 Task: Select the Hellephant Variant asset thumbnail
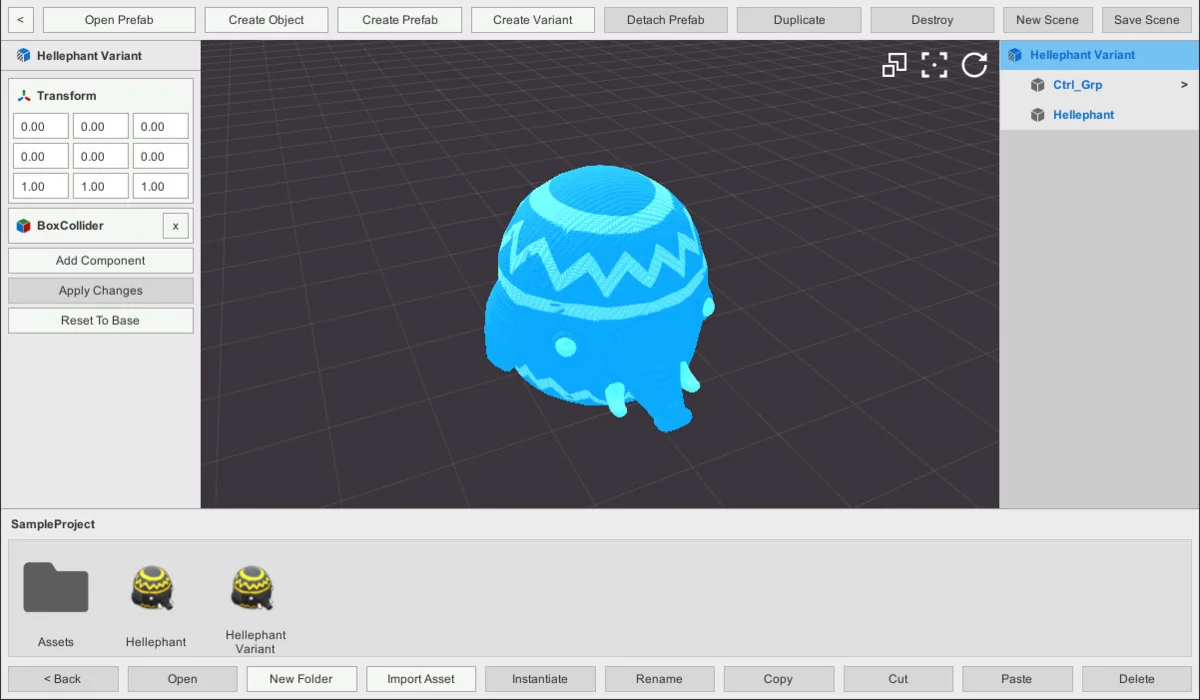click(252, 588)
